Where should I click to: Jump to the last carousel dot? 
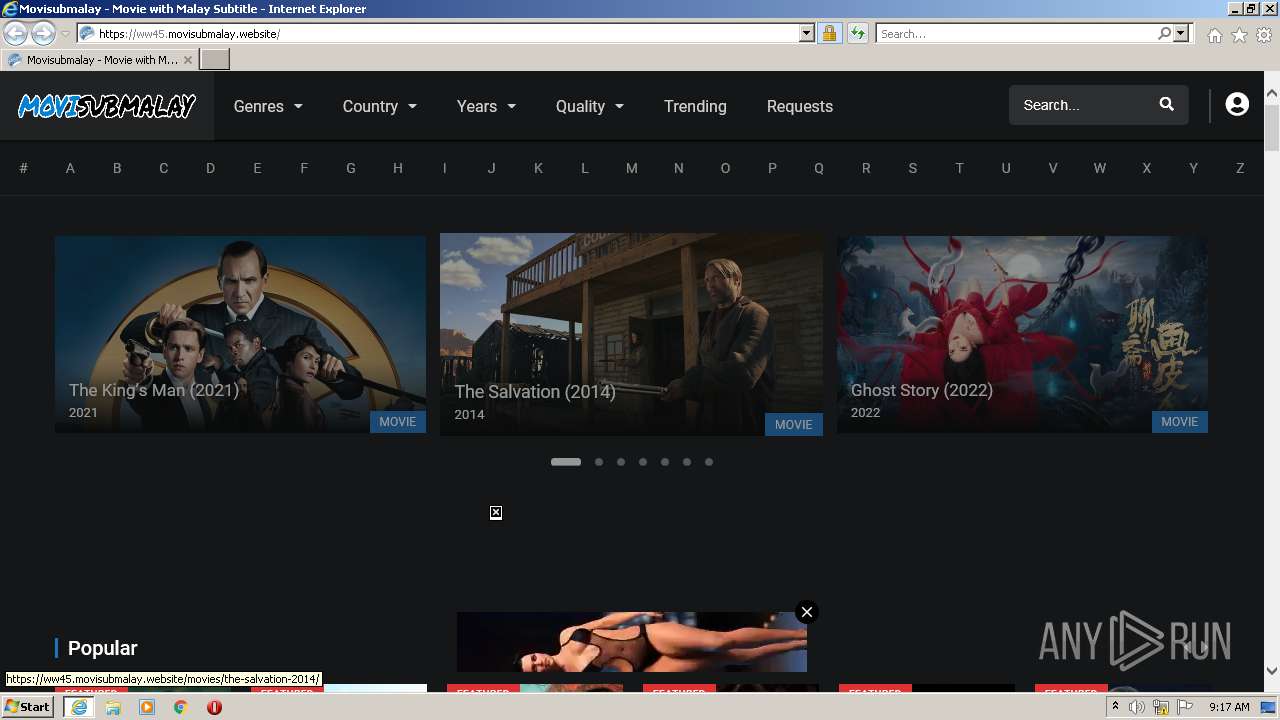[x=709, y=462]
